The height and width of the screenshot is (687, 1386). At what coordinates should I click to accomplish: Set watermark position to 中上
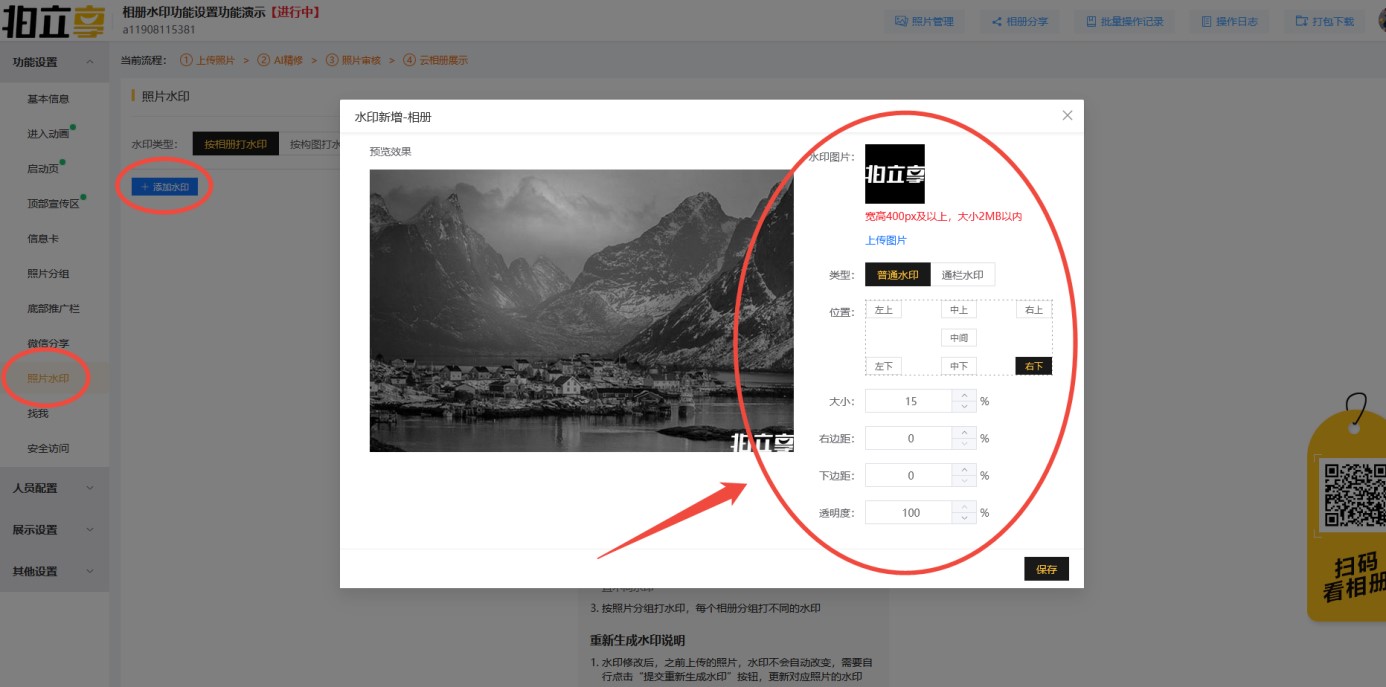click(958, 310)
